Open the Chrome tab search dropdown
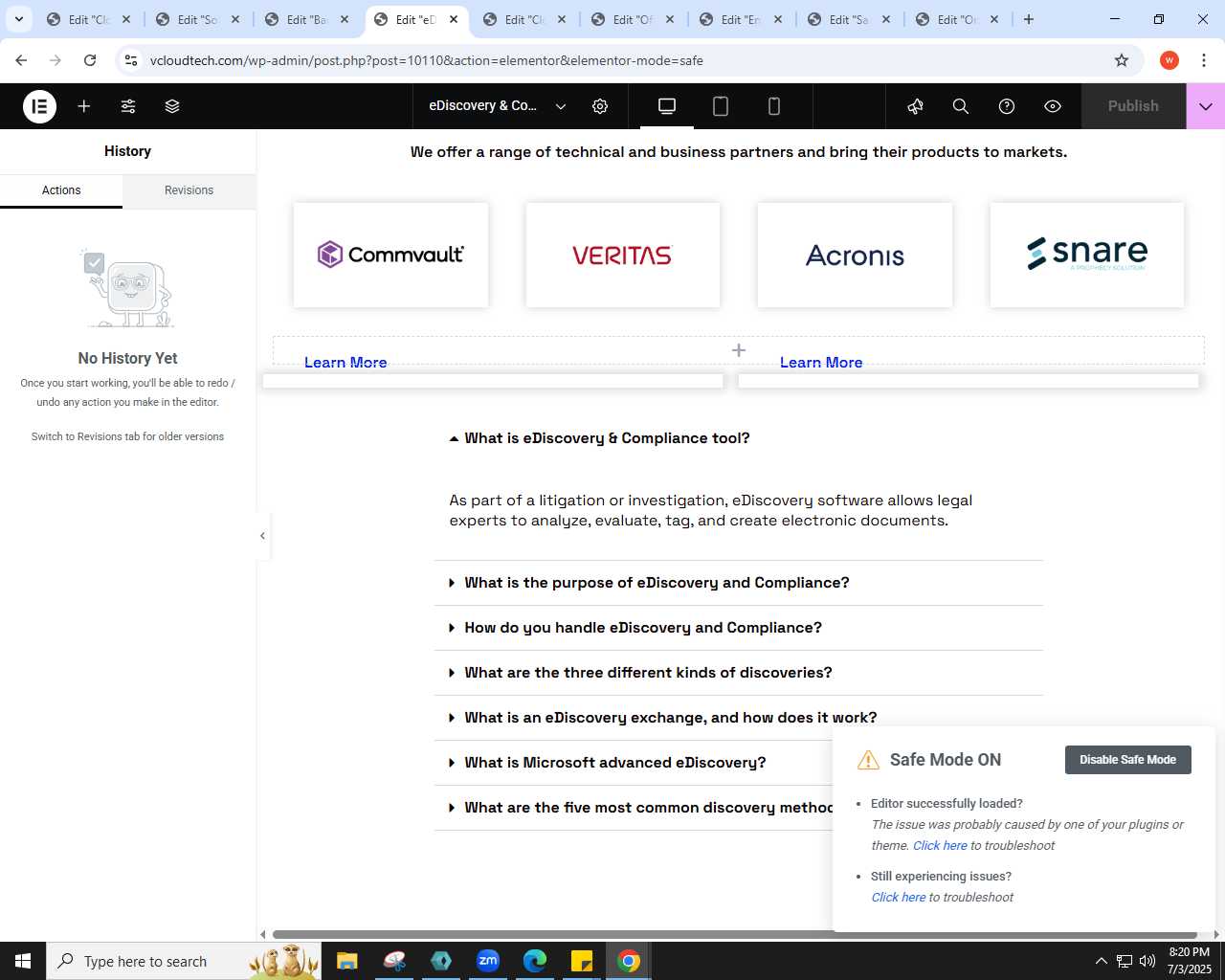The height and width of the screenshot is (980, 1225). tap(18, 19)
